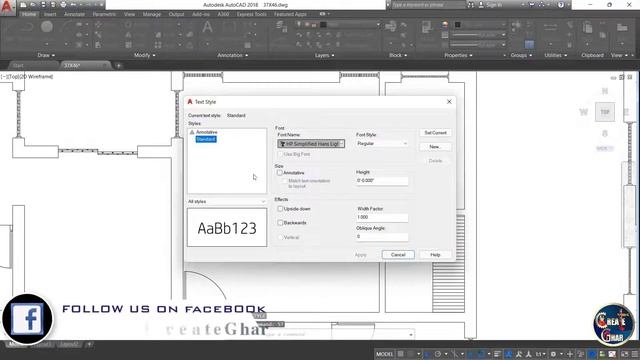
Task: Click the New drawing quick access icon
Action: tap(23, 5)
